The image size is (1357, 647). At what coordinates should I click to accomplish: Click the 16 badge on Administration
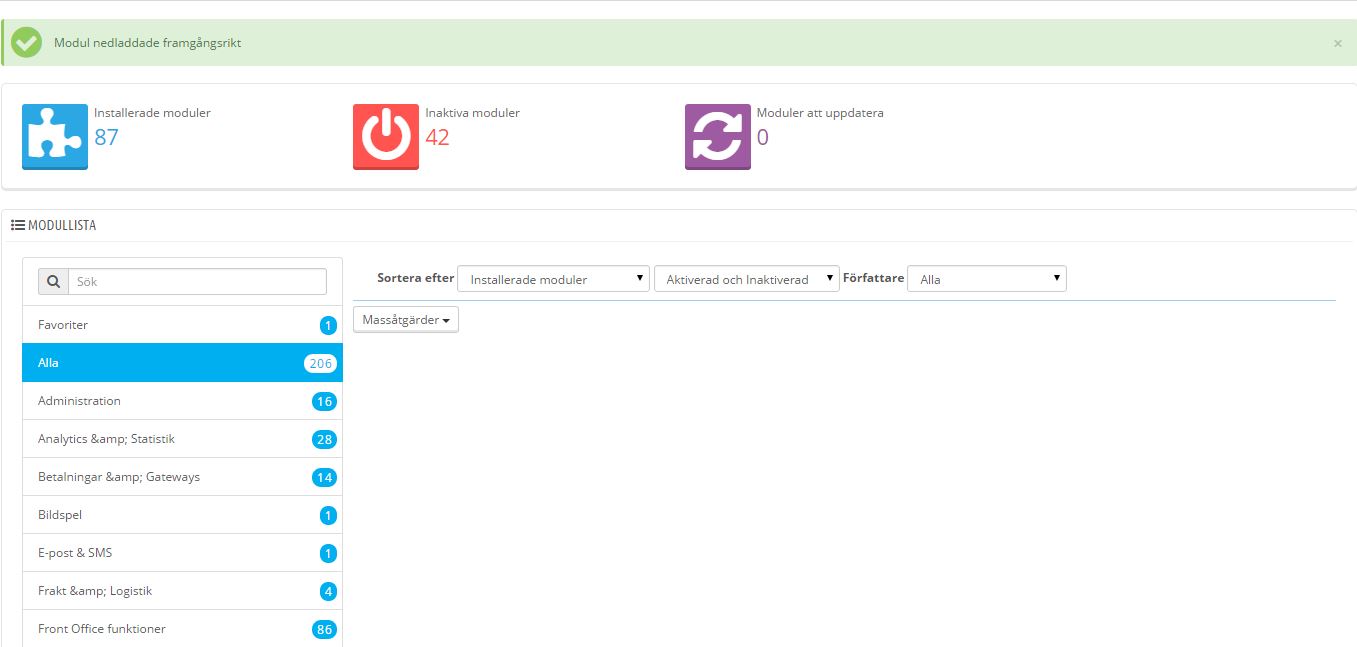coord(324,402)
